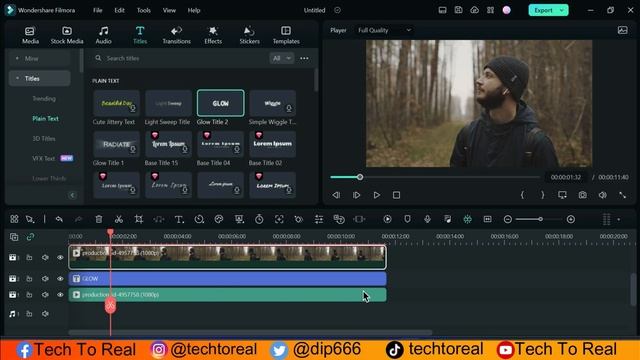This screenshot has width=640, height=360.
Task: Open the Tools menu
Action: (x=144, y=10)
